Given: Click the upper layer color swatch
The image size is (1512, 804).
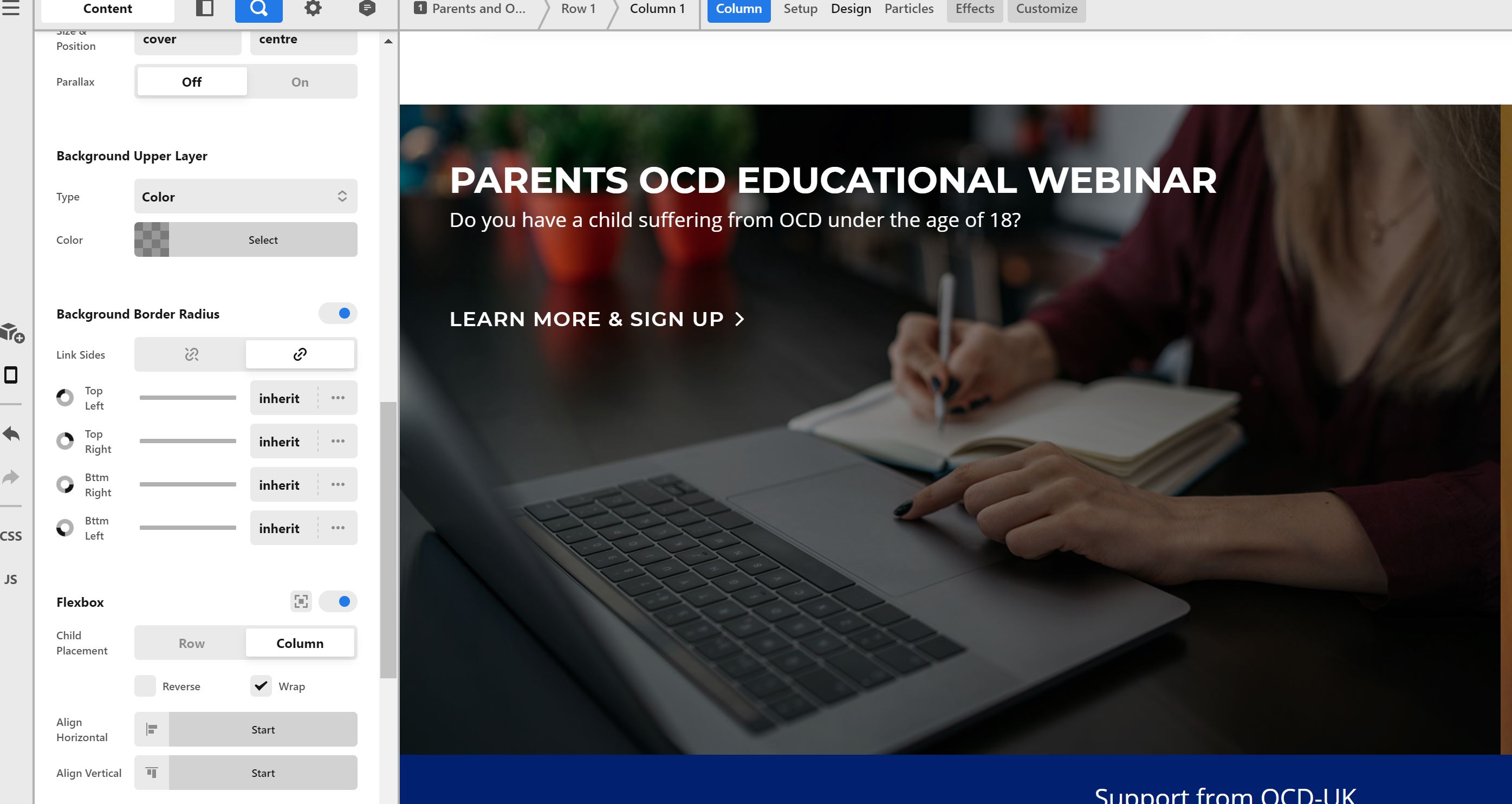Looking at the screenshot, I should click(152, 239).
